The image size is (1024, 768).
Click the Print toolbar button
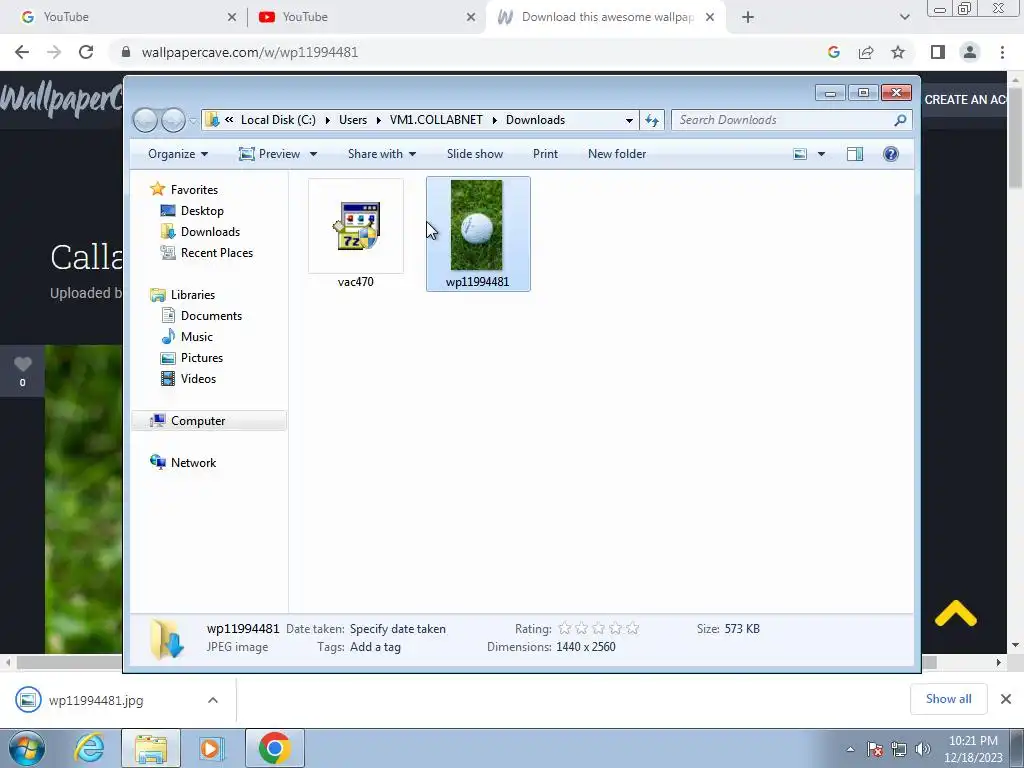545,154
